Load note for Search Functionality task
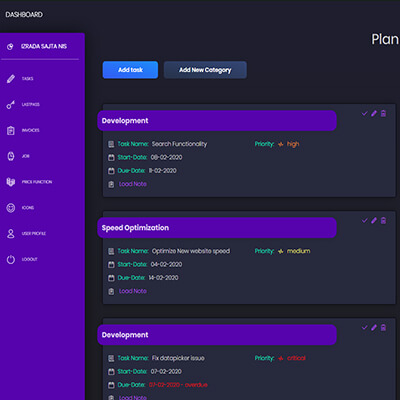Screen dimensions: 400x400 point(133,184)
